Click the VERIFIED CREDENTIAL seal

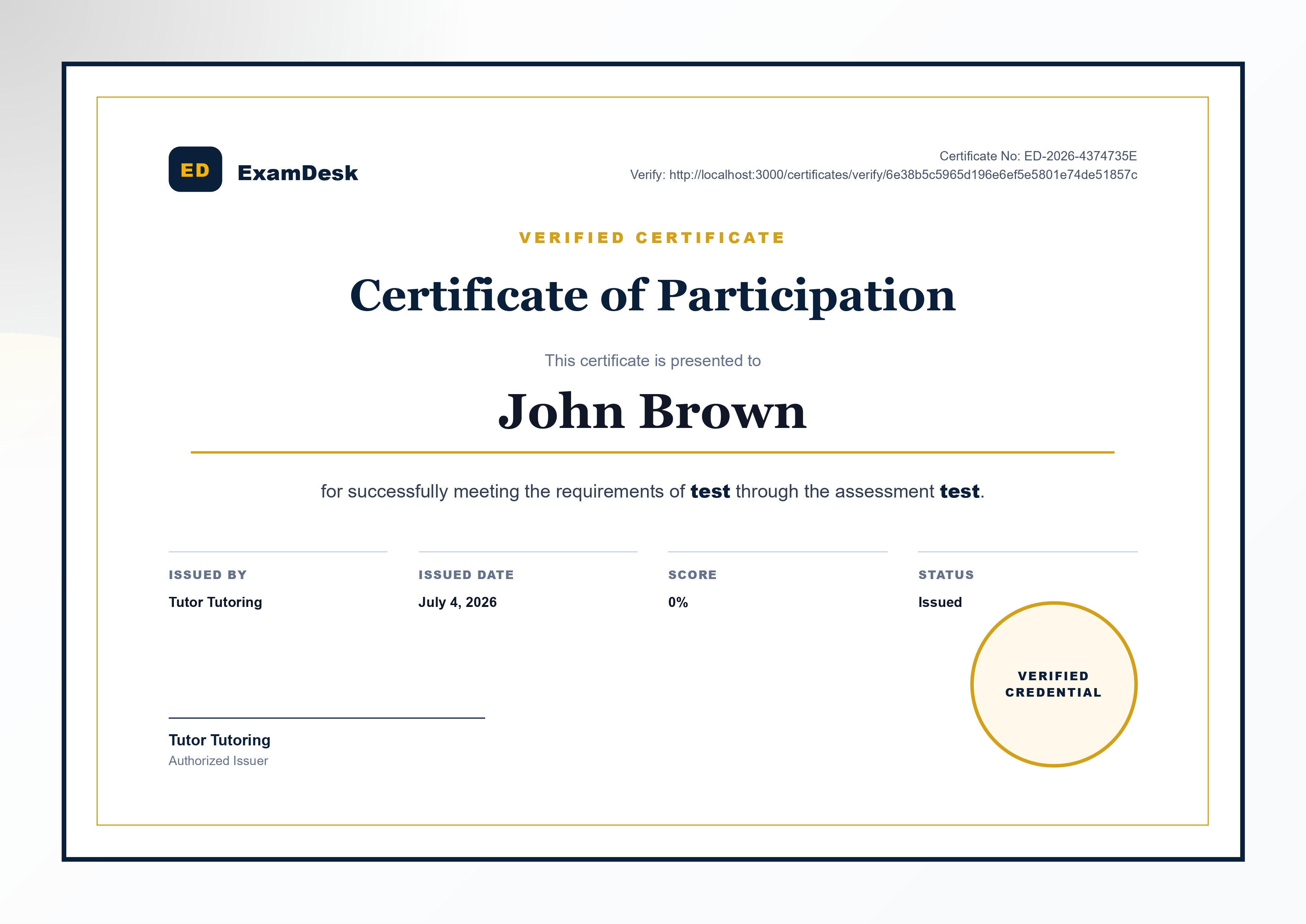pyautogui.click(x=1054, y=684)
